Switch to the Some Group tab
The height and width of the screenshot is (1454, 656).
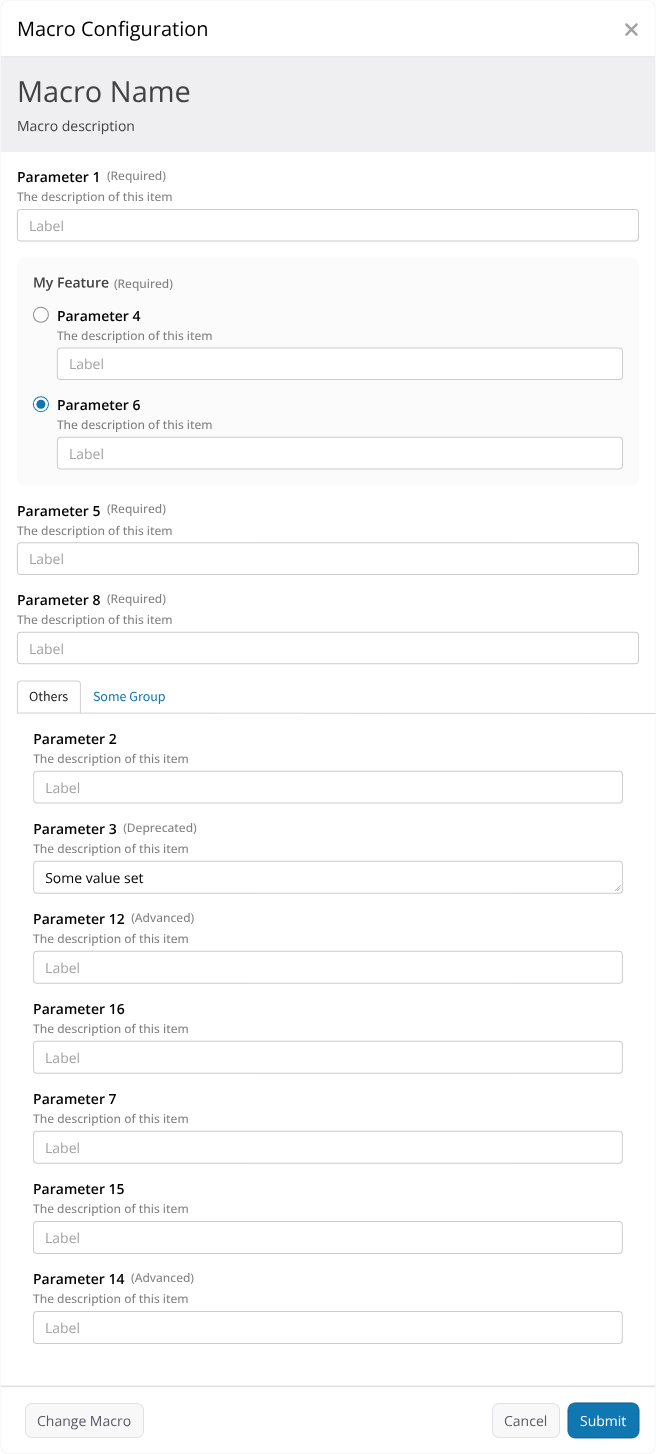[x=129, y=696]
